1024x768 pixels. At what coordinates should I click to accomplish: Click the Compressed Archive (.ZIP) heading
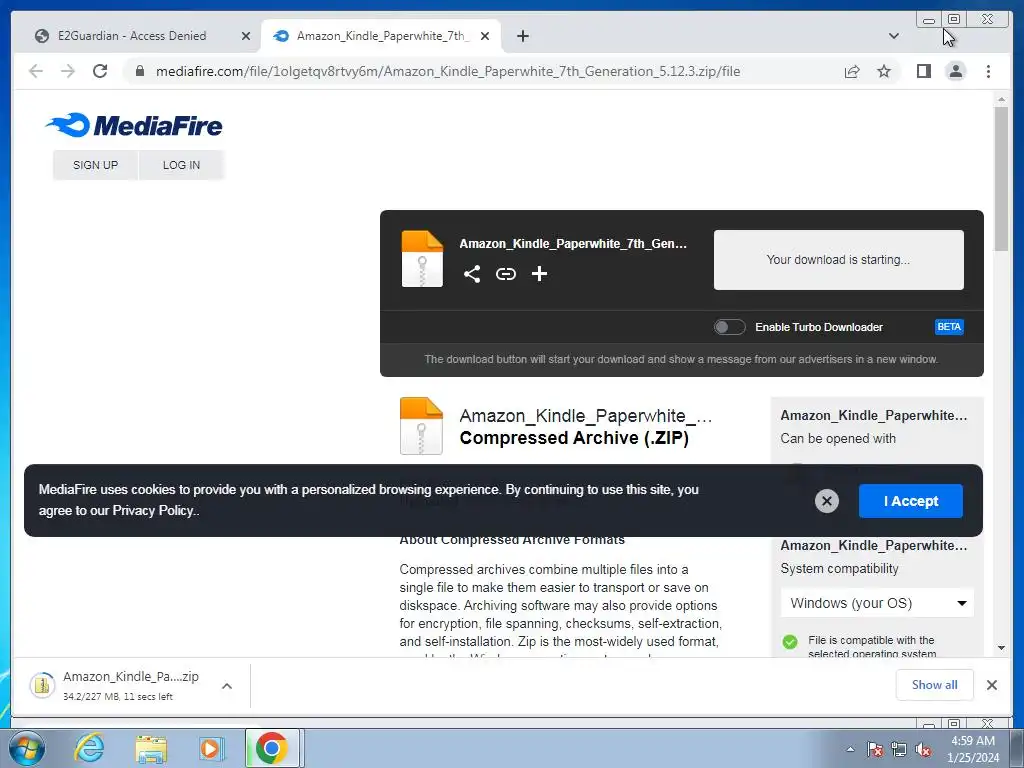pyautogui.click(x=574, y=438)
